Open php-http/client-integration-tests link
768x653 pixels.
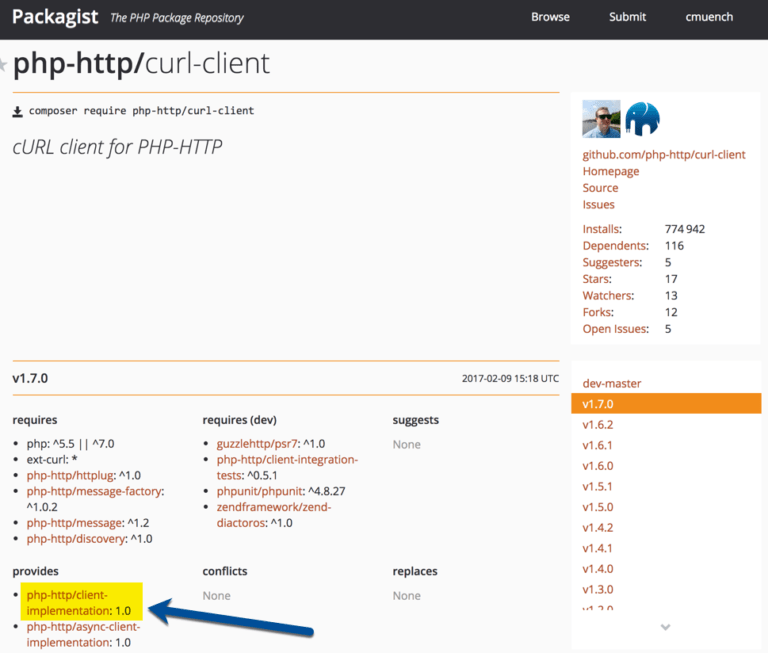pyautogui.click(x=287, y=467)
